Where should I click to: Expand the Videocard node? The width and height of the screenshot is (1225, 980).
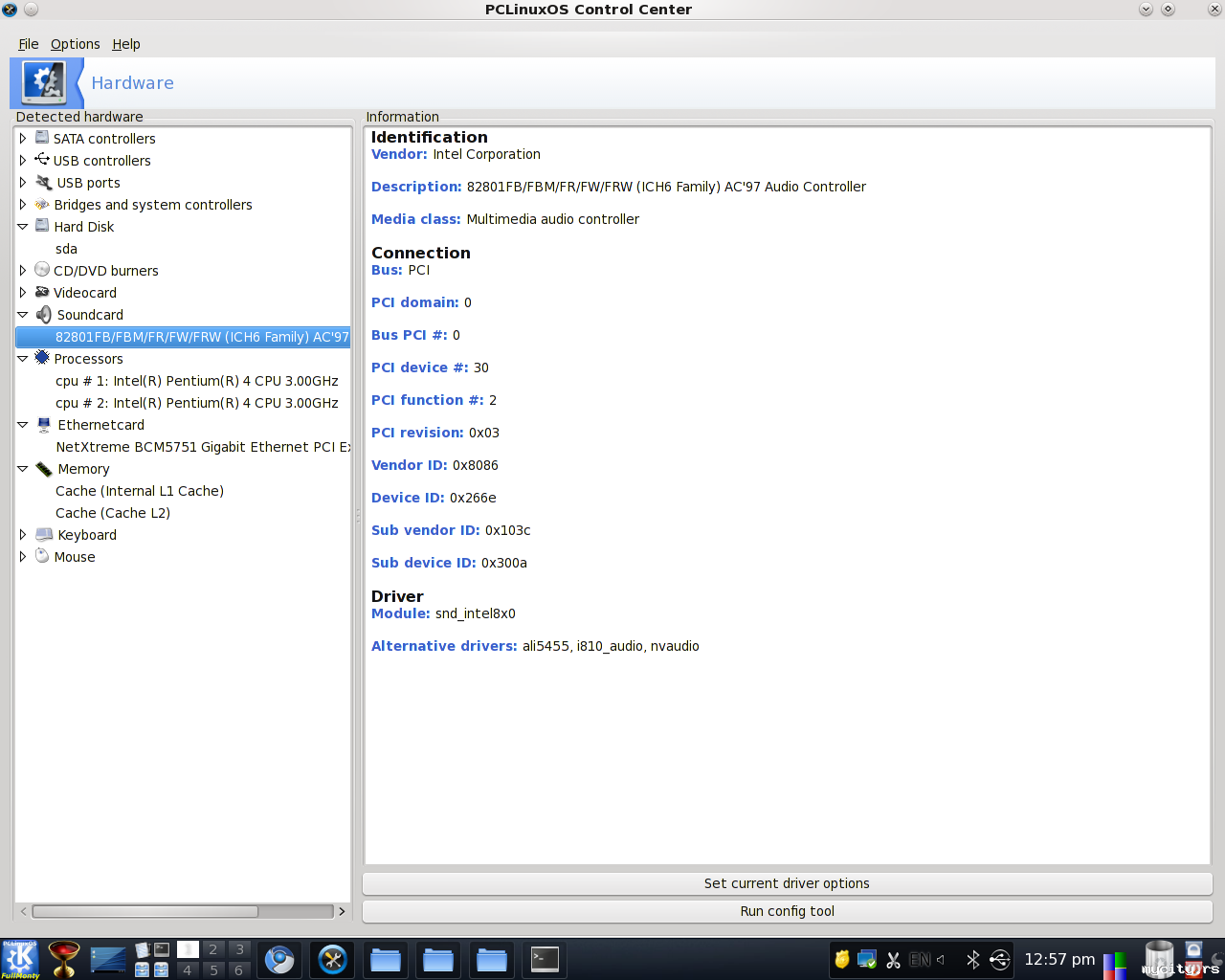[x=23, y=292]
